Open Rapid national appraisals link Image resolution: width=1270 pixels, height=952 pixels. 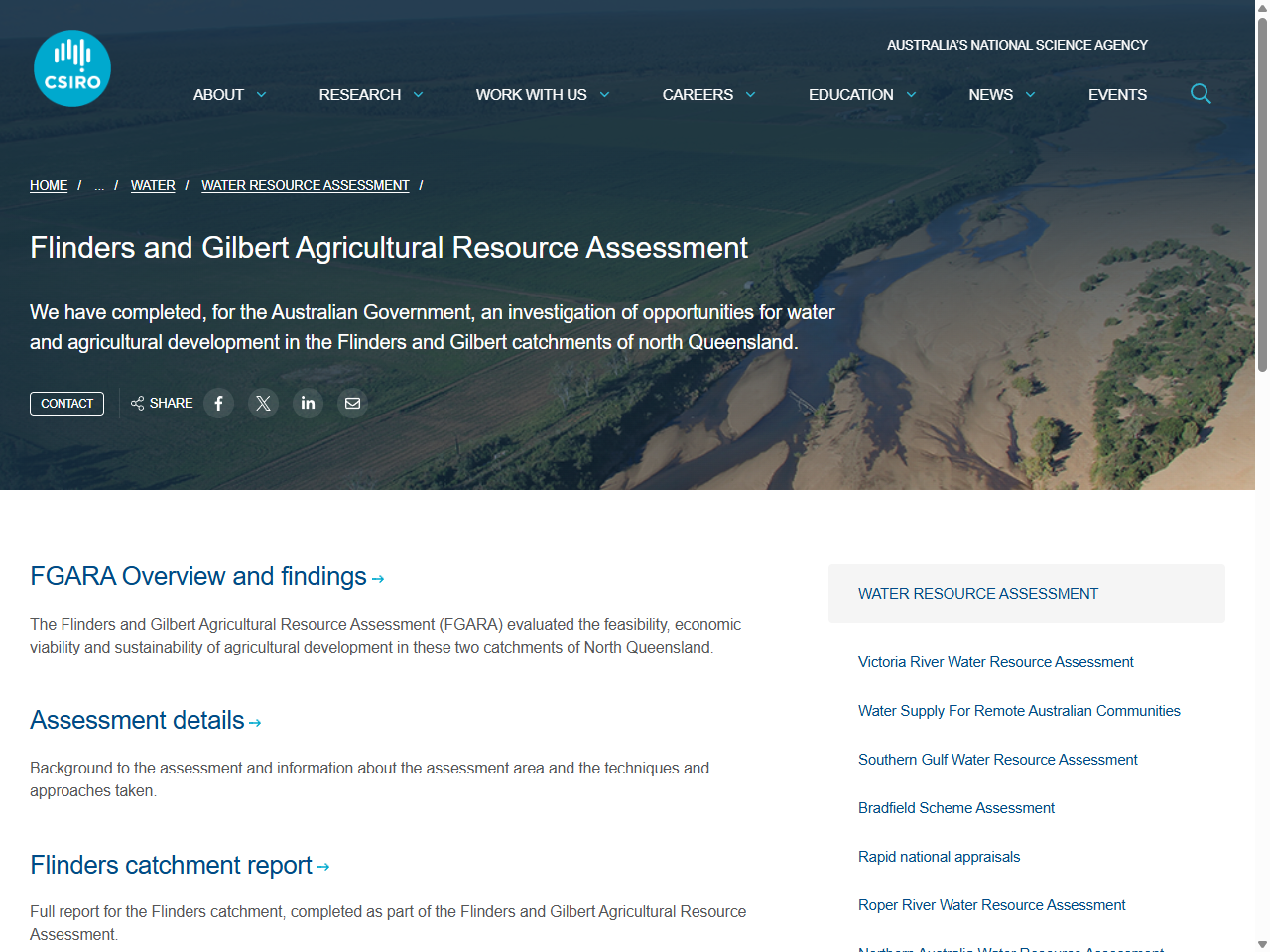pyautogui.click(x=939, y=857)
